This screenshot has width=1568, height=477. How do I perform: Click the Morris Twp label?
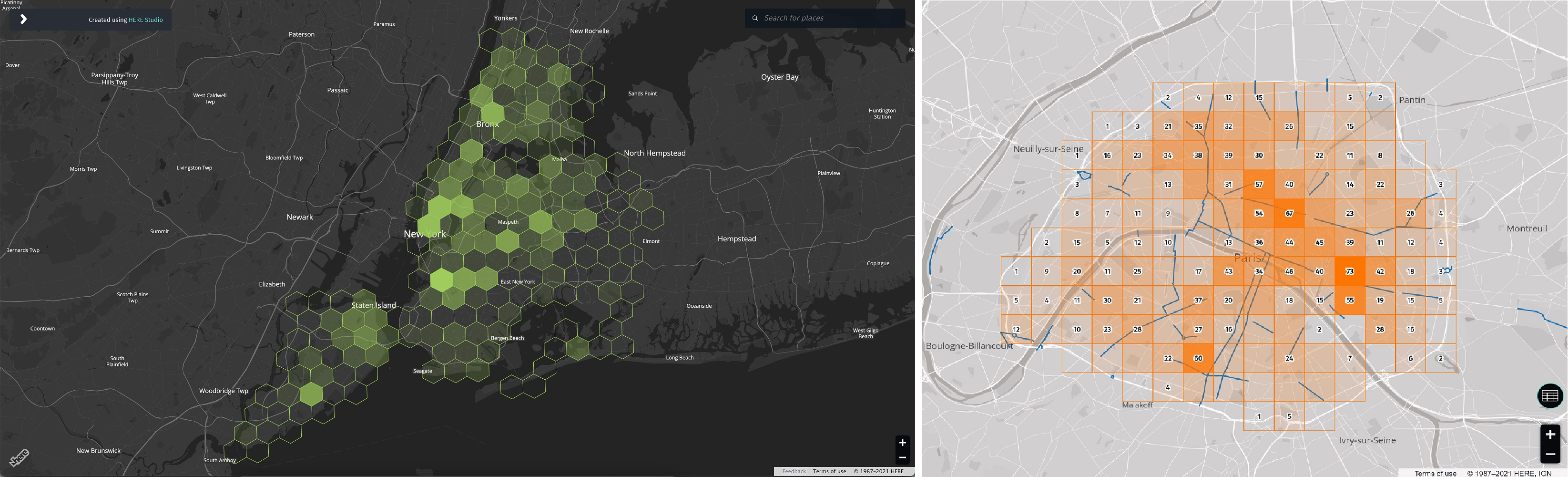point(83,169)
